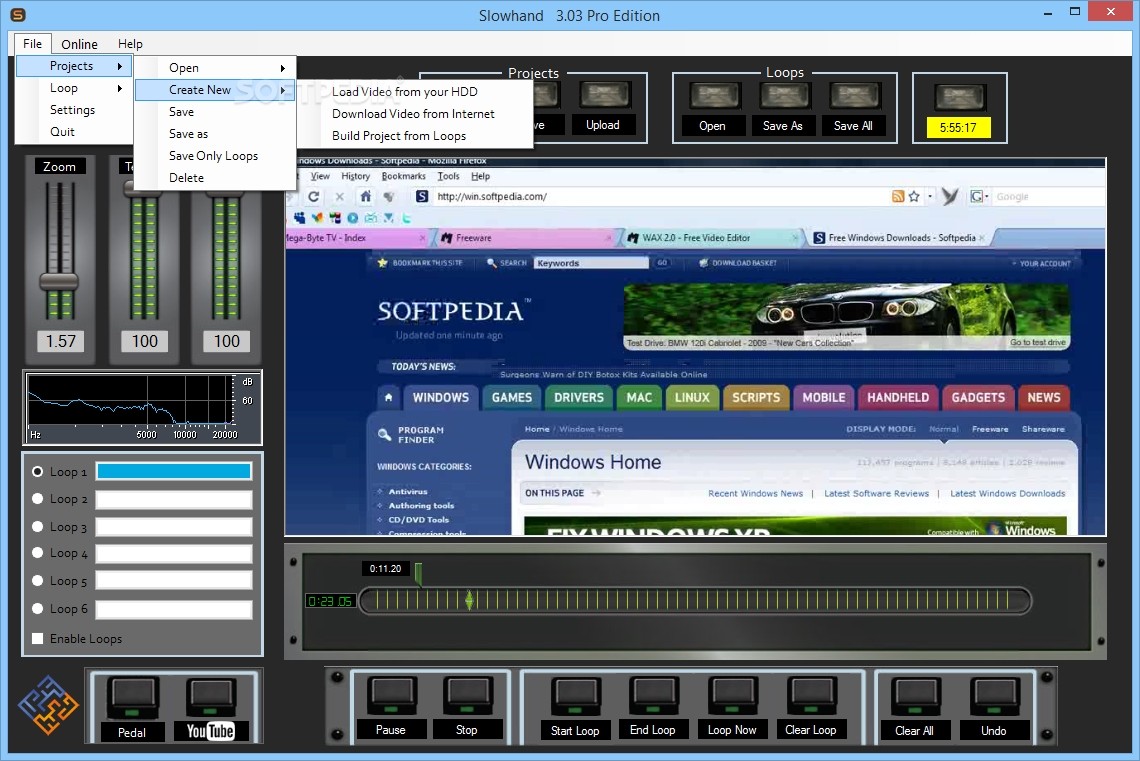
Task: Click the DRIVERS tab in Softpedia video
Action: click(579, 398)
